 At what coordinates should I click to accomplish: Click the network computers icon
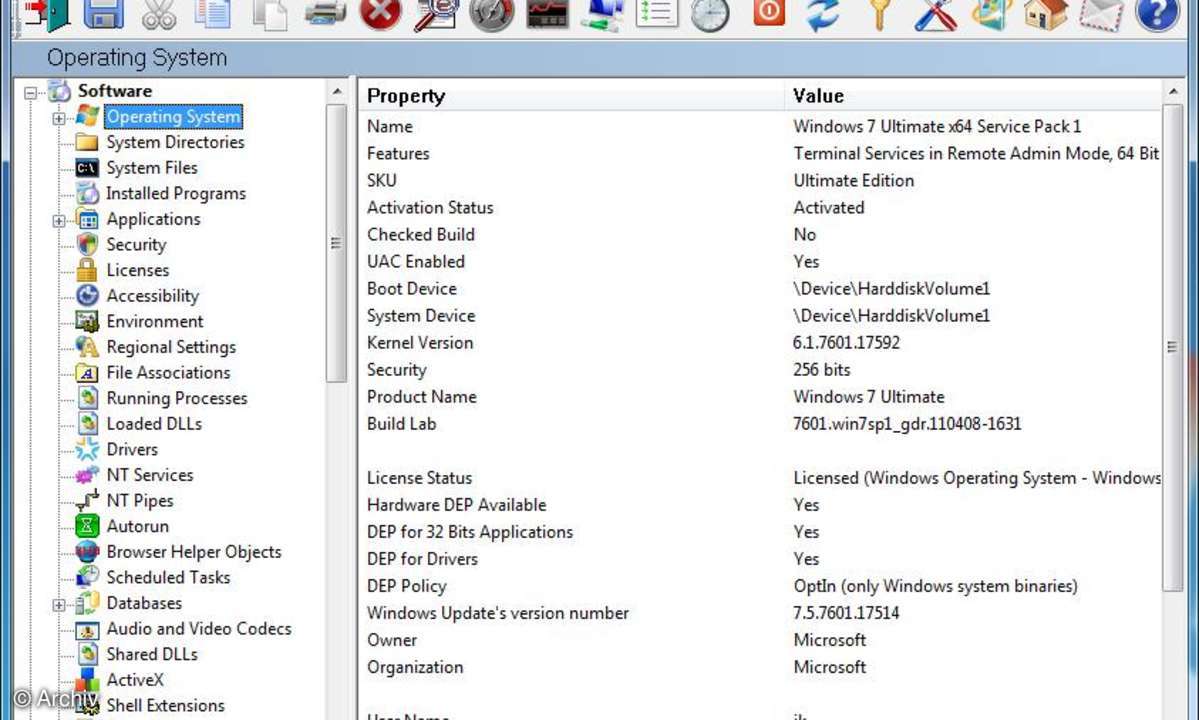602,14
